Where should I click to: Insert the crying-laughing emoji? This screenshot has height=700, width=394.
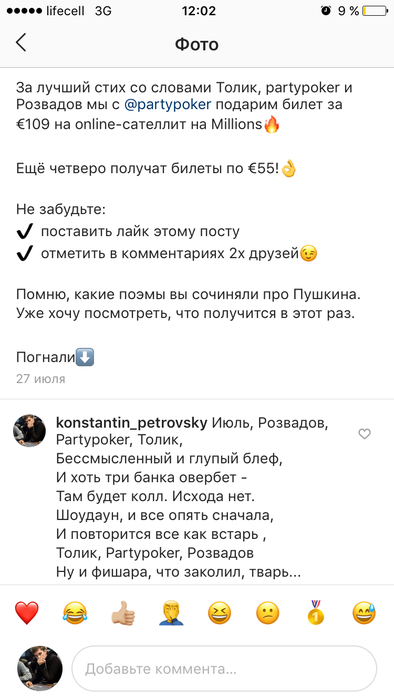[x=75, y=612]
